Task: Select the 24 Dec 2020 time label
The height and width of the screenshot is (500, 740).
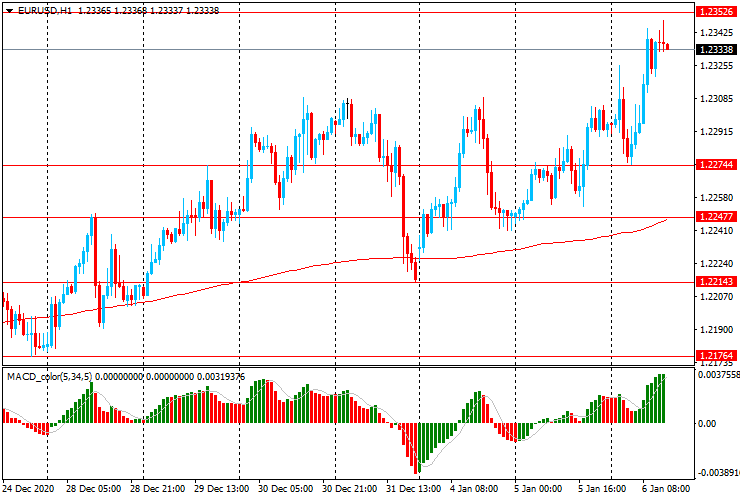Action: click(x=28, y=488)
